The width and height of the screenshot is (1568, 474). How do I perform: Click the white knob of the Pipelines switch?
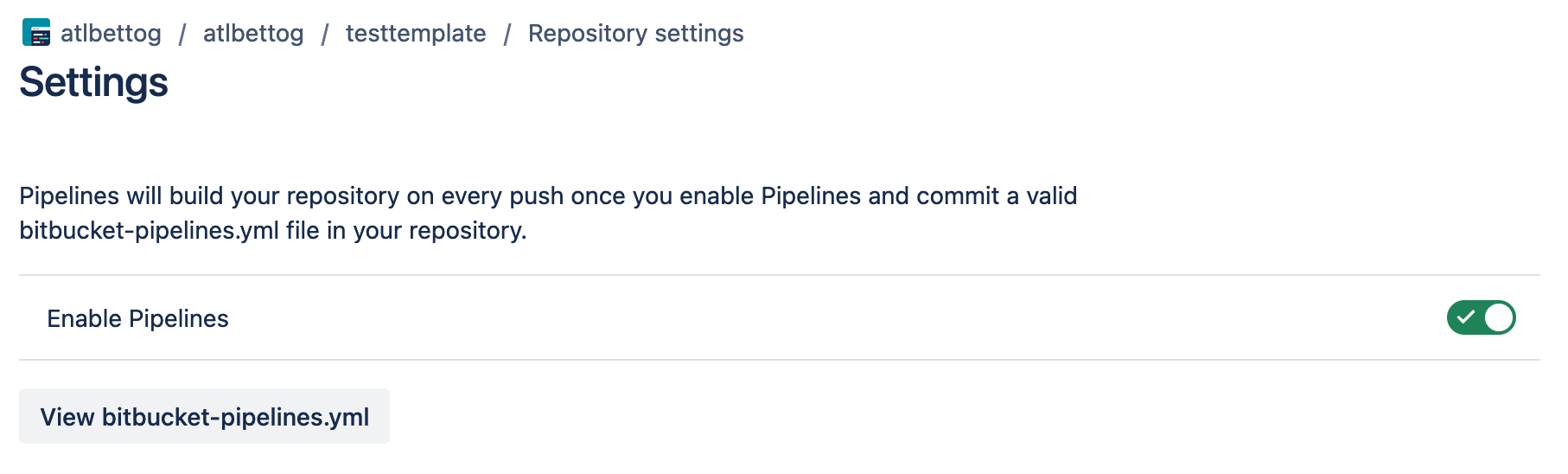coord(1499,317)
